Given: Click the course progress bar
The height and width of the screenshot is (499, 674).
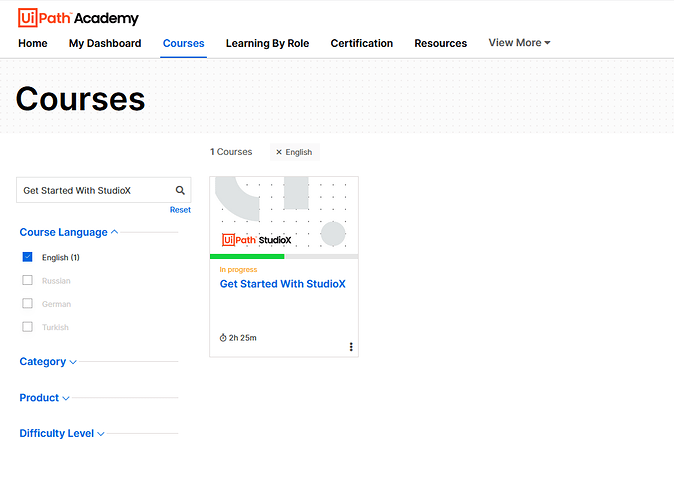Looking at the screenshot, I should 284,257.
